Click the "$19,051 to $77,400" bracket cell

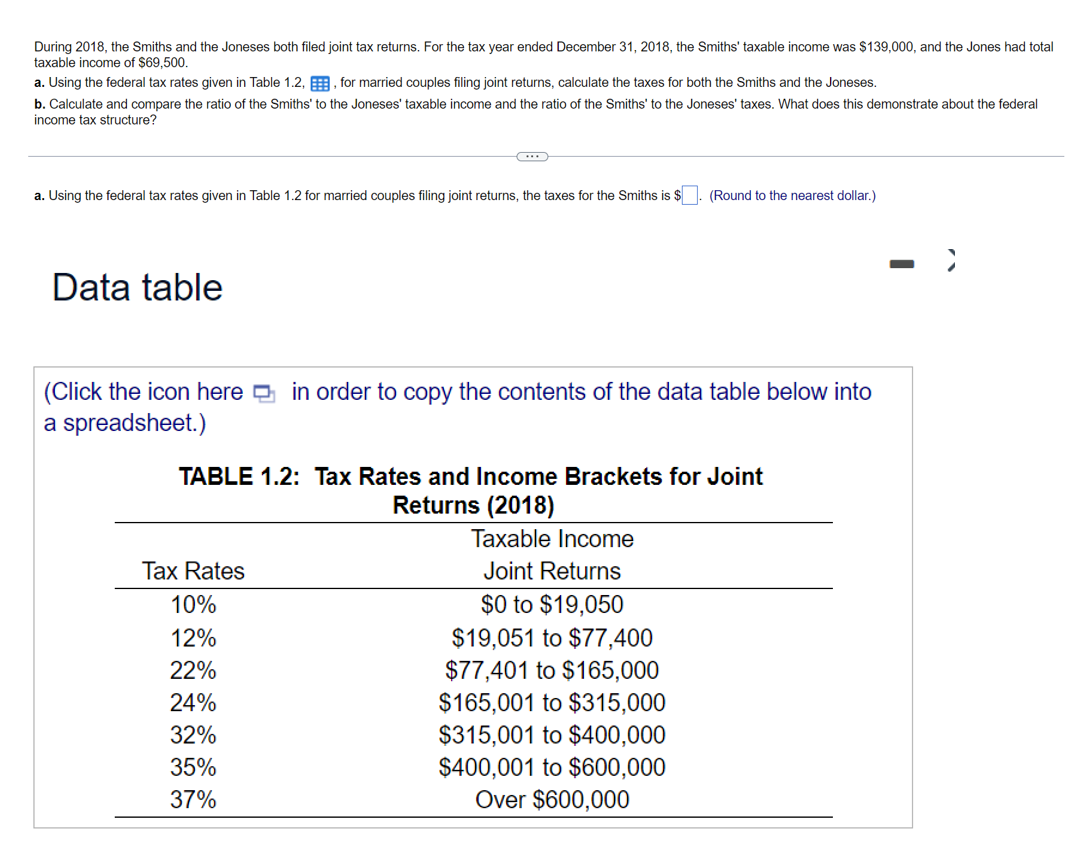pyautogui.click(x=552, y=638)
